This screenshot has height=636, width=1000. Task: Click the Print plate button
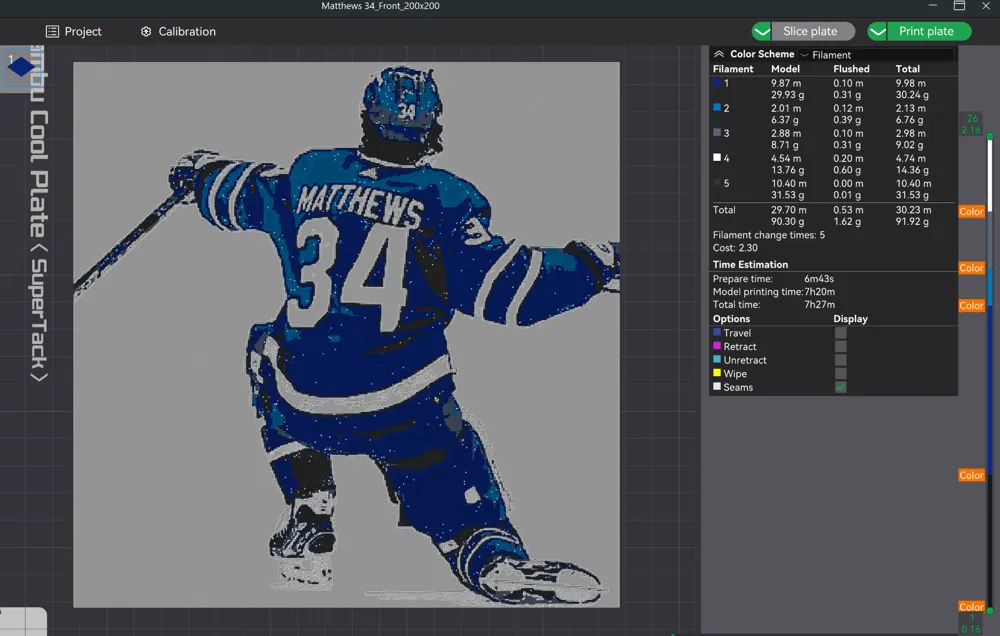pos(929,31)
